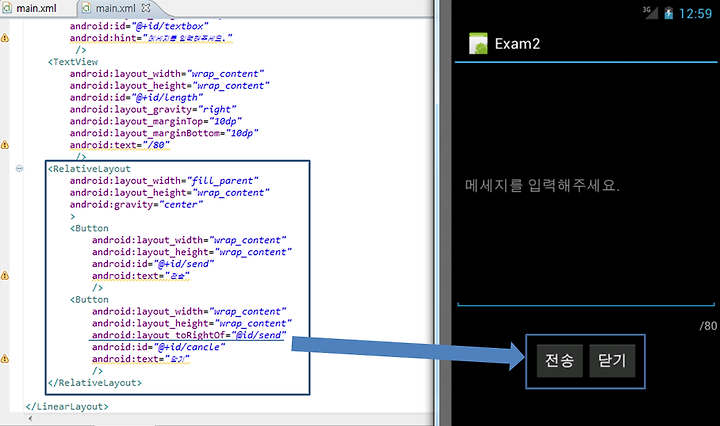This screenshot has height=426, width=720.
Task: Click the </RelativeLayout> closing tag line
Action: click(x=95, y=382)
